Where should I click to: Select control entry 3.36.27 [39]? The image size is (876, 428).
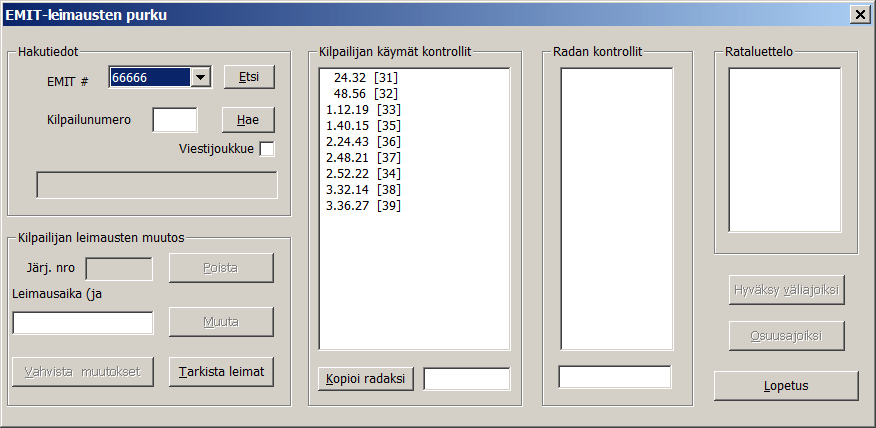coord(364,205)
